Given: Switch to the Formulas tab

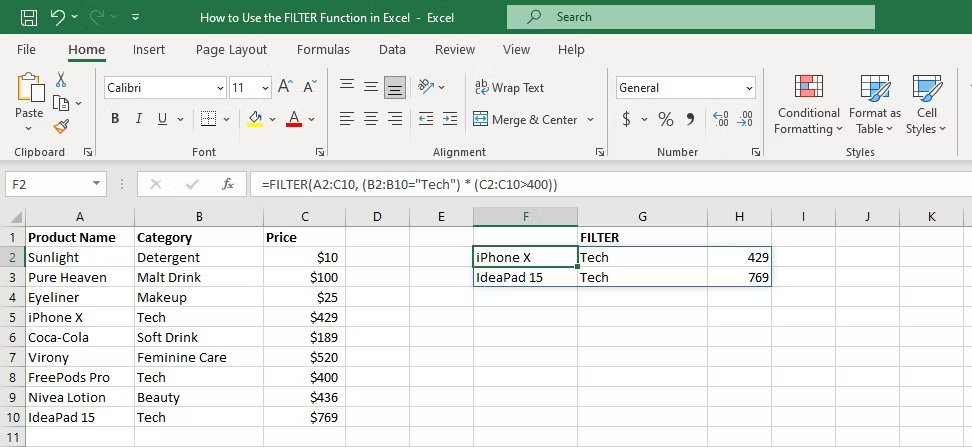Looking at the screenshot, I should [323, 50].
